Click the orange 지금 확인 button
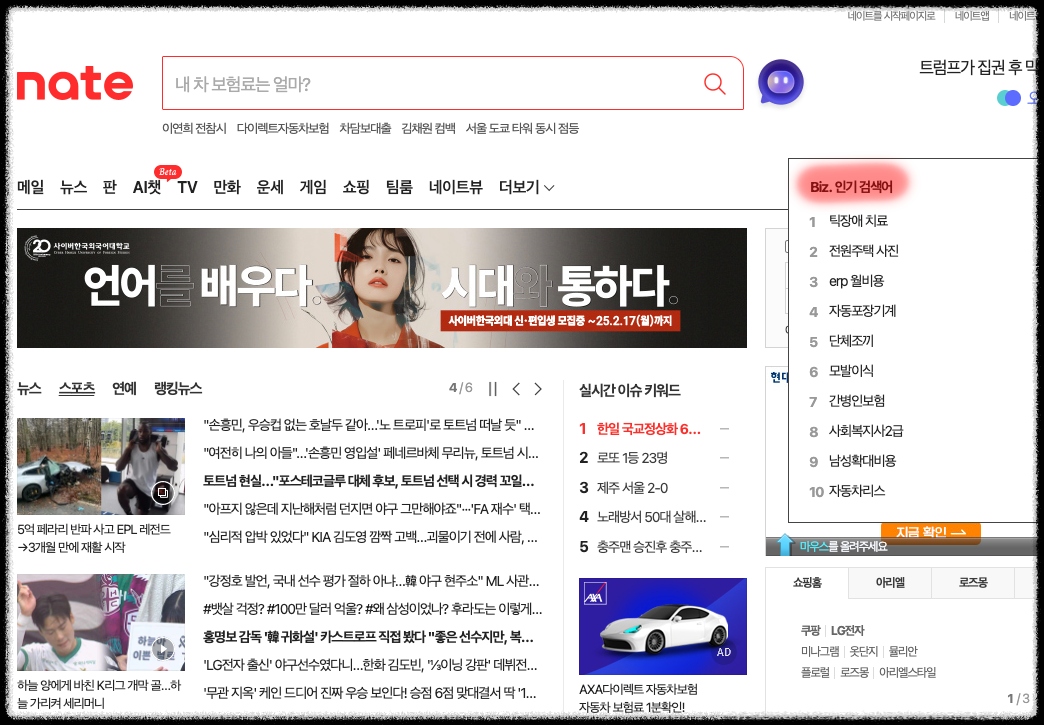Image resolution: width=1044 pixels, height=725 pixels. point(932,533)
